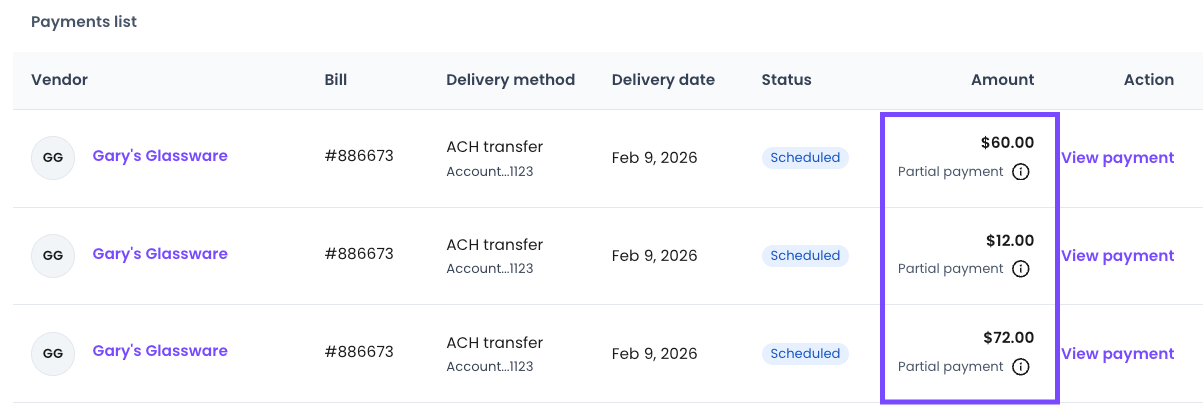1203x405 pixels.
Task: Click GG avatar in the $60.00 row
Action: [x=53, y=158]
